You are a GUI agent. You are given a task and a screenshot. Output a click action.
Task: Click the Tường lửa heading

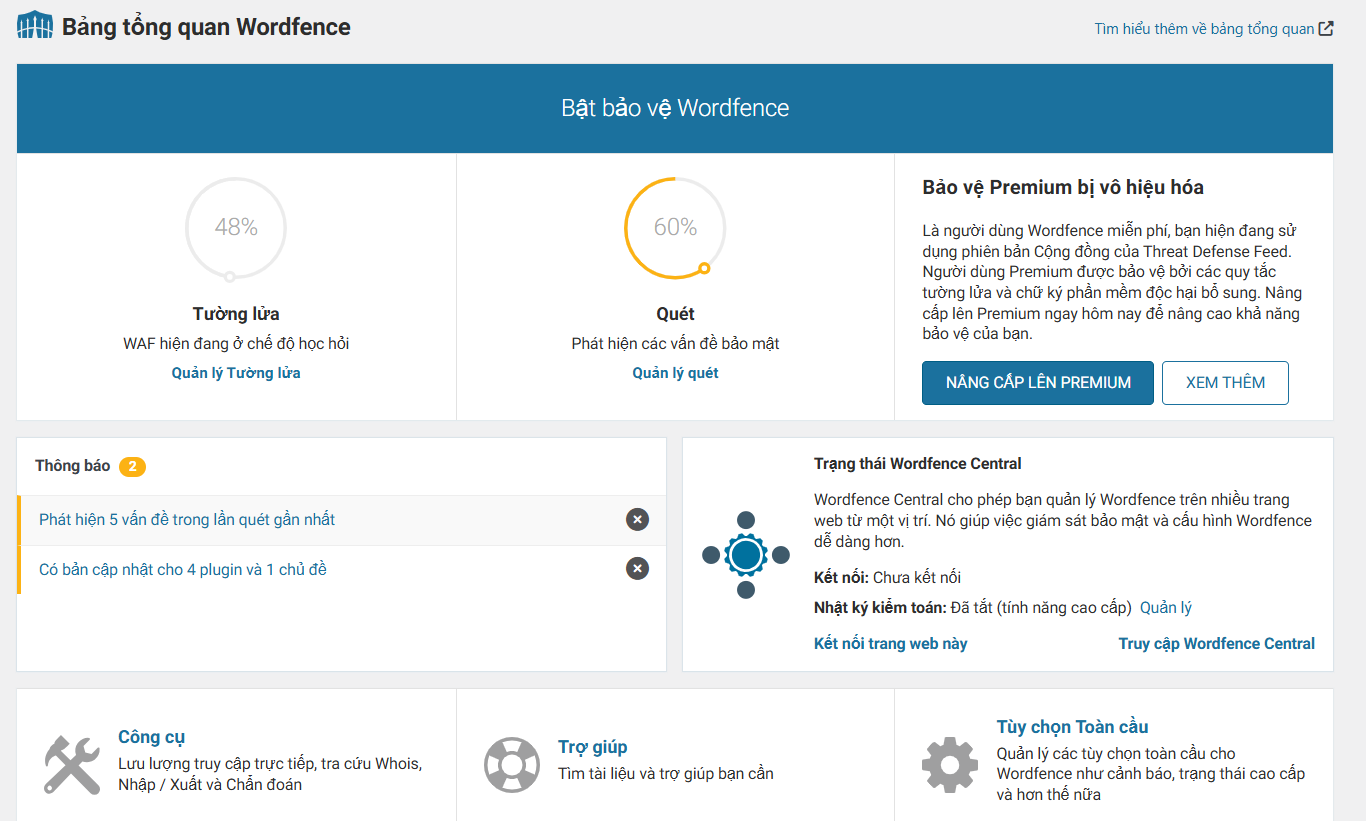tap(236, 314)
